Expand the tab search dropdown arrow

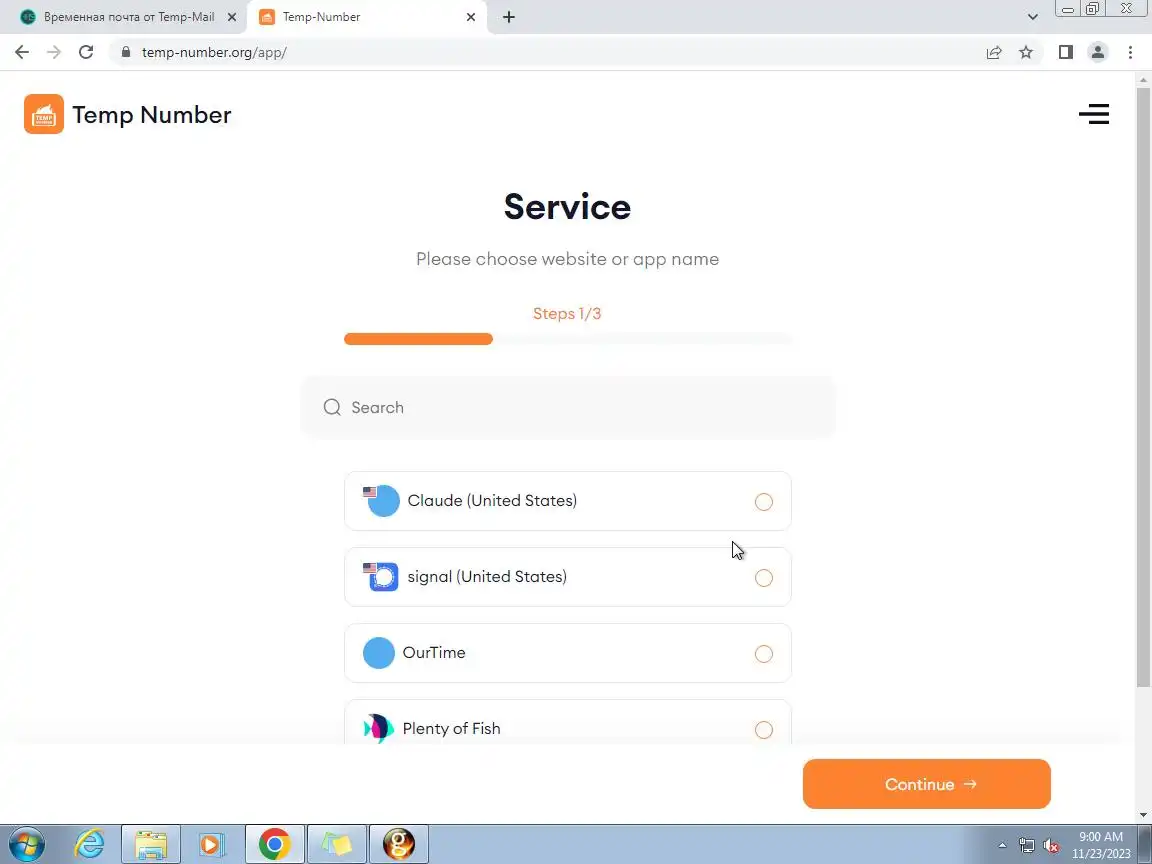(x=1032, y=17)
